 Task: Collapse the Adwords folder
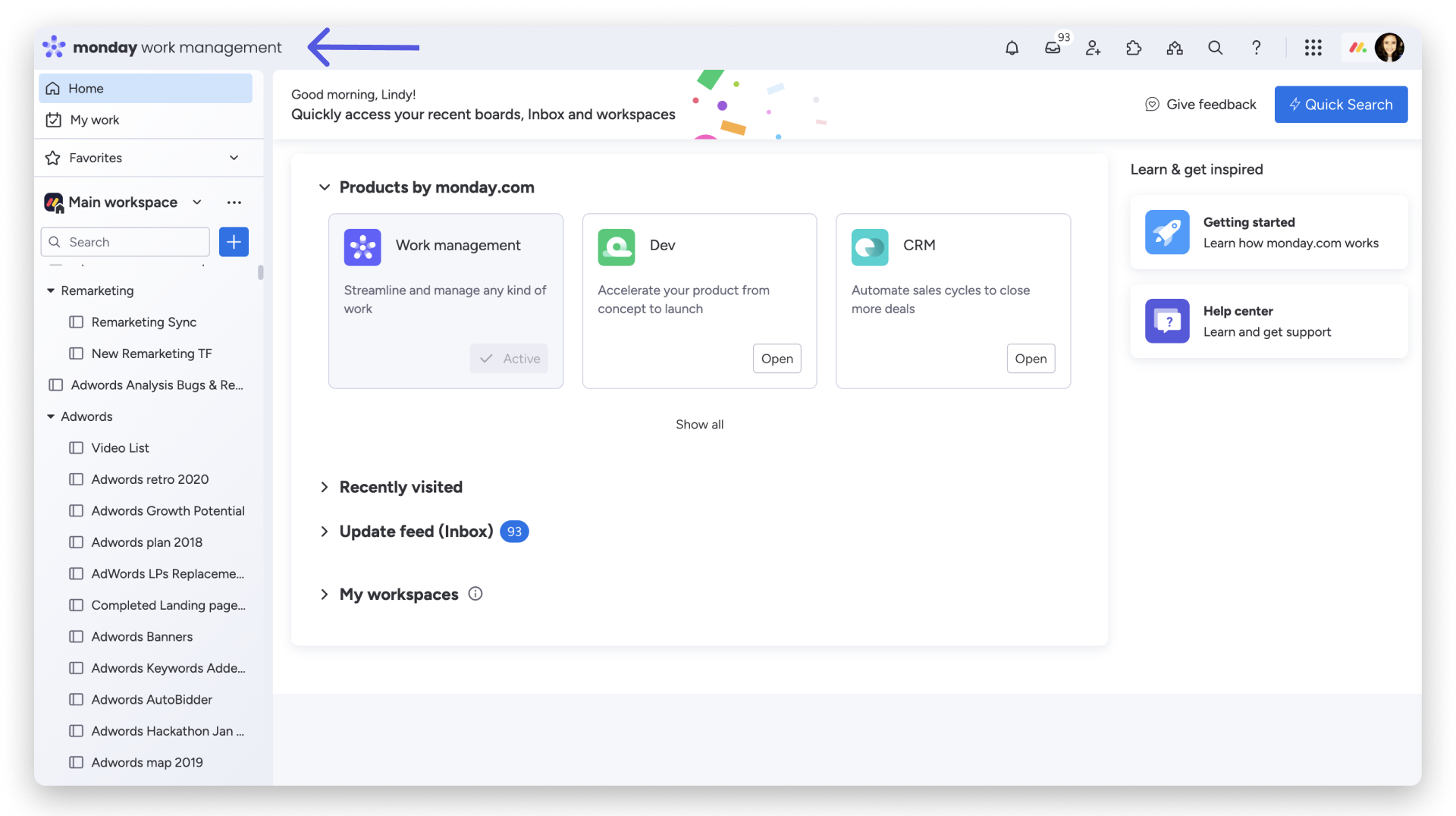51,416
